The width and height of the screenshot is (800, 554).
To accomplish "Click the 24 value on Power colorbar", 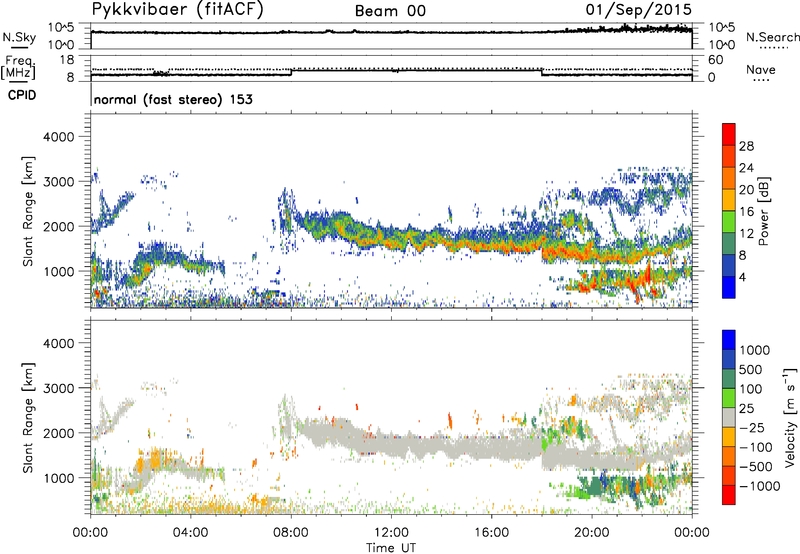I will [746, 168].
